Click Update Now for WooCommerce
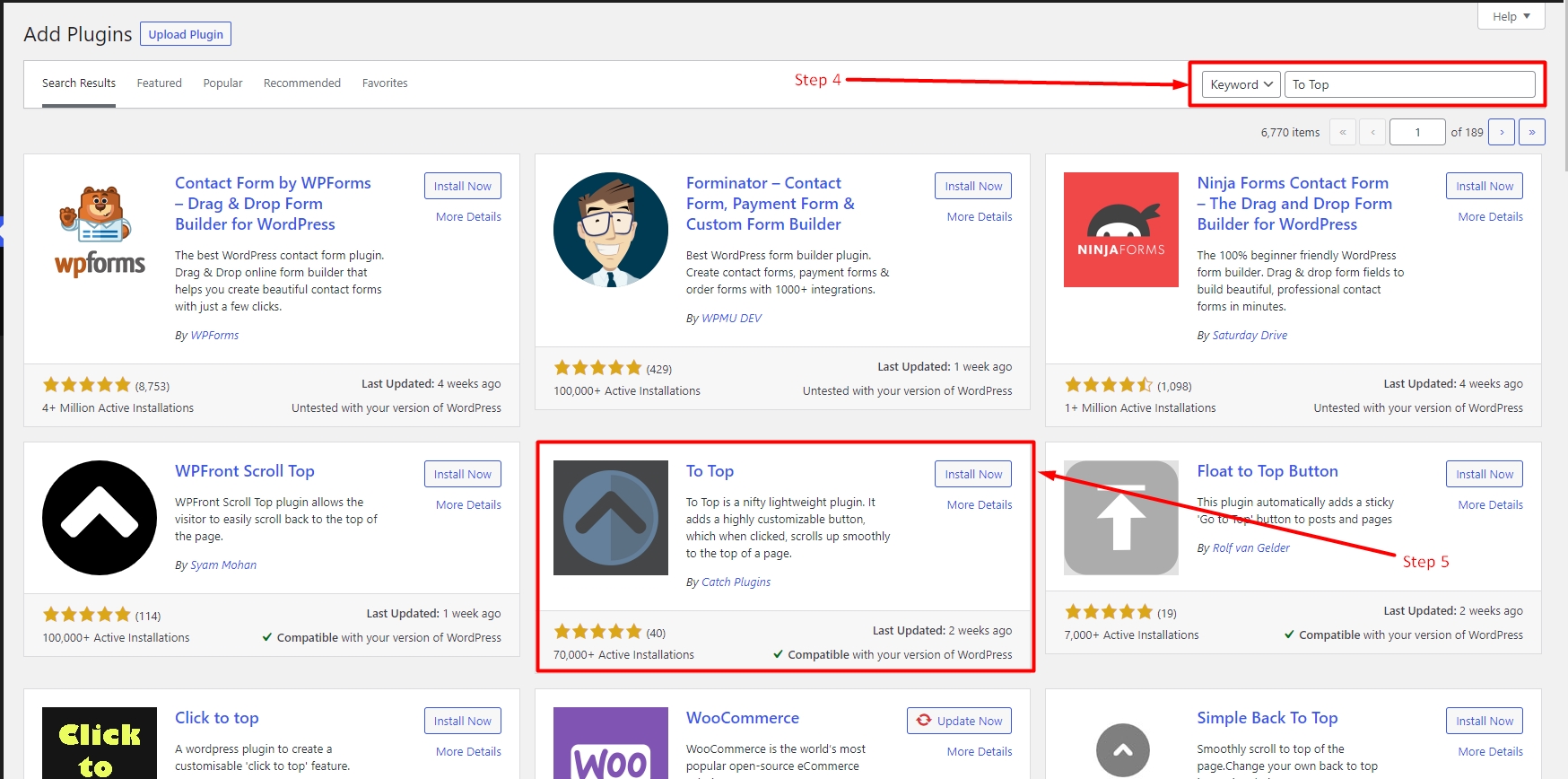The height and width of the screenshot is (779, 1568). [959, 721]
